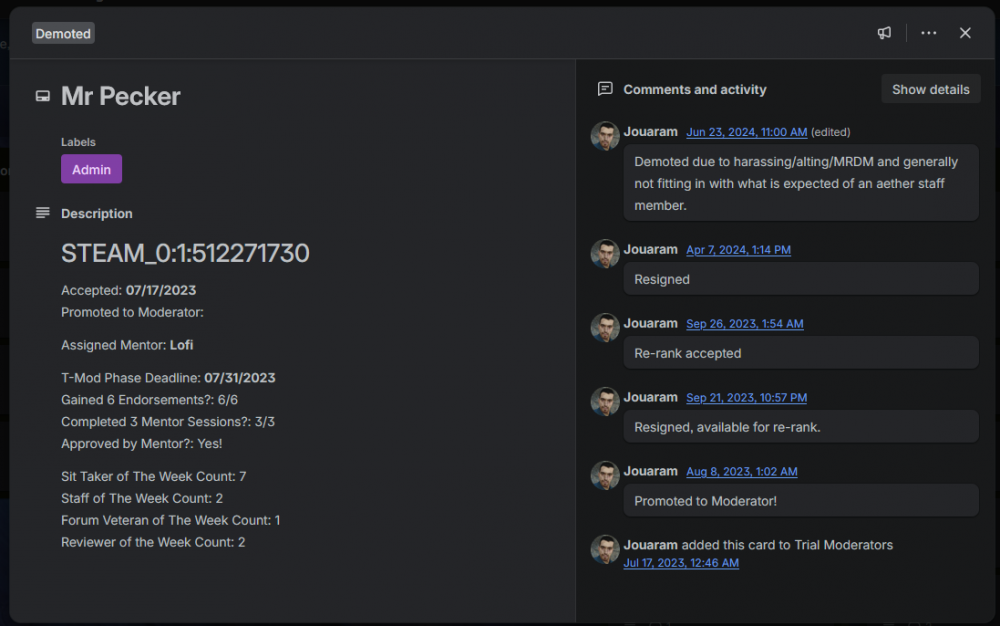This screenshot has width=1000, height=626.
Task: Expand activity with Show details
Action: click(x=930, y=89)
